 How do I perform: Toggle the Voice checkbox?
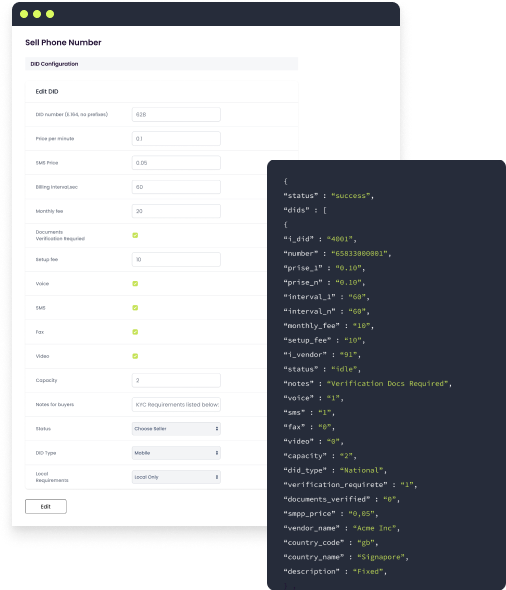135,283
